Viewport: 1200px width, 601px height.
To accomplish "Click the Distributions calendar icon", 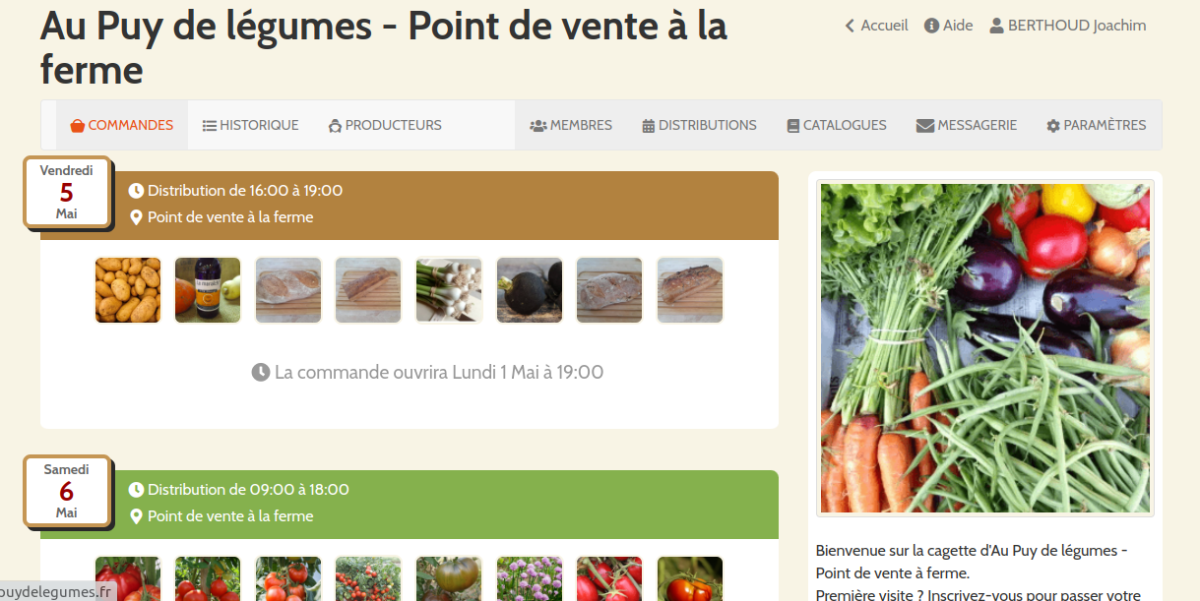I will [x=648, y=126].
